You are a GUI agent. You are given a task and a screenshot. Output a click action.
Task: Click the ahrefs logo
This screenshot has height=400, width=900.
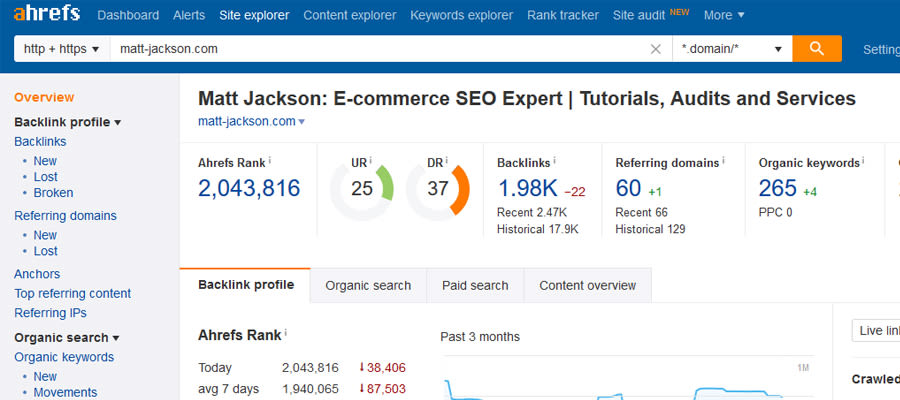[47, 14]
